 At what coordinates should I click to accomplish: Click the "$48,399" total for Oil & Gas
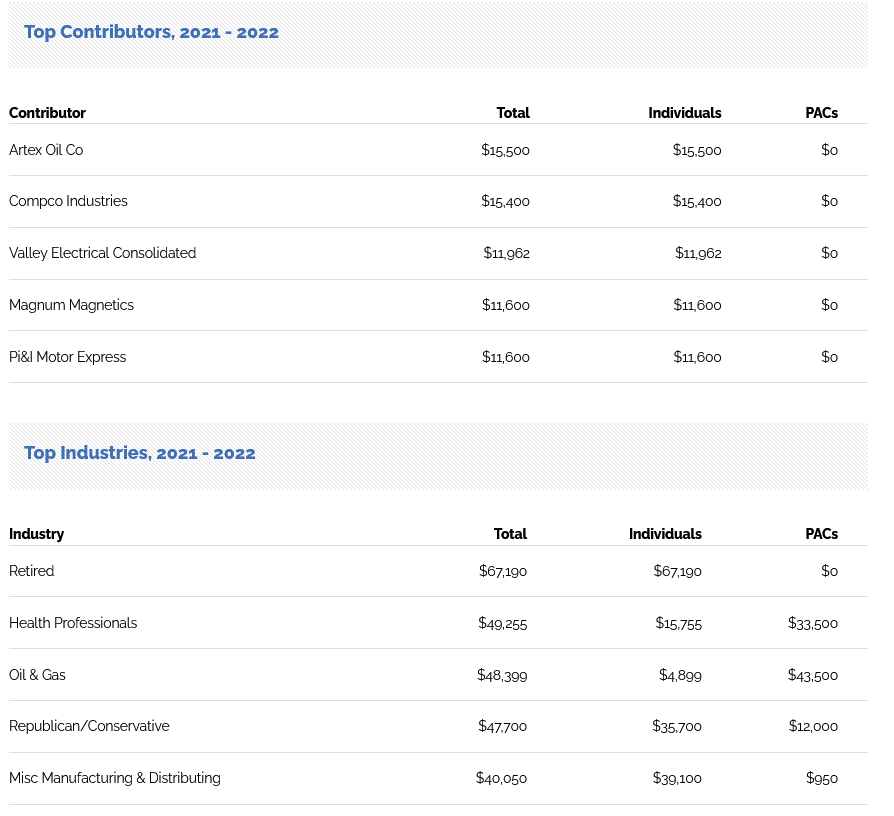pos(502,676)
